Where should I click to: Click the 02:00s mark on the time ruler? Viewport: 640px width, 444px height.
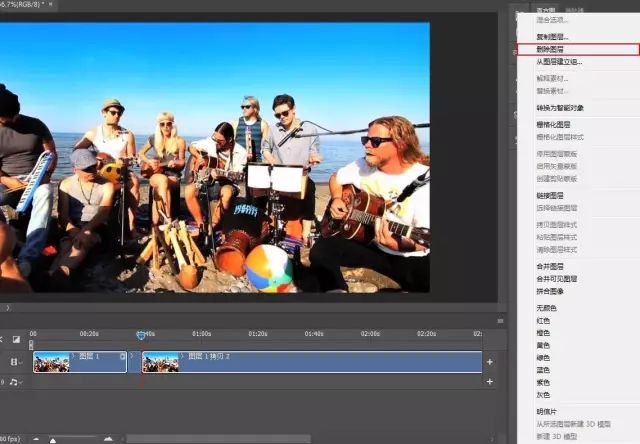[x=370, y=334]
